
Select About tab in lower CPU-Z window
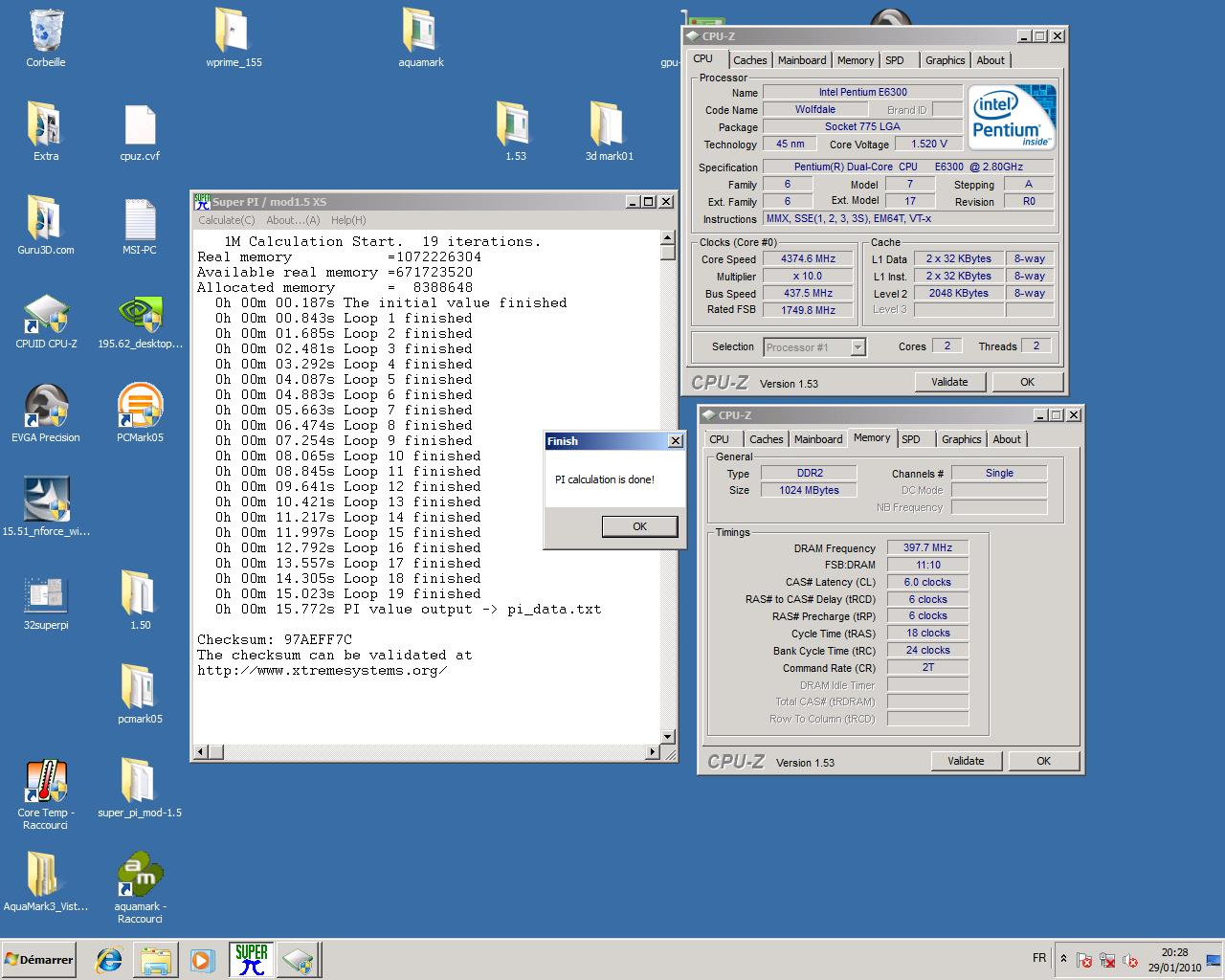pyautogui.click(x=1007, y=439)
